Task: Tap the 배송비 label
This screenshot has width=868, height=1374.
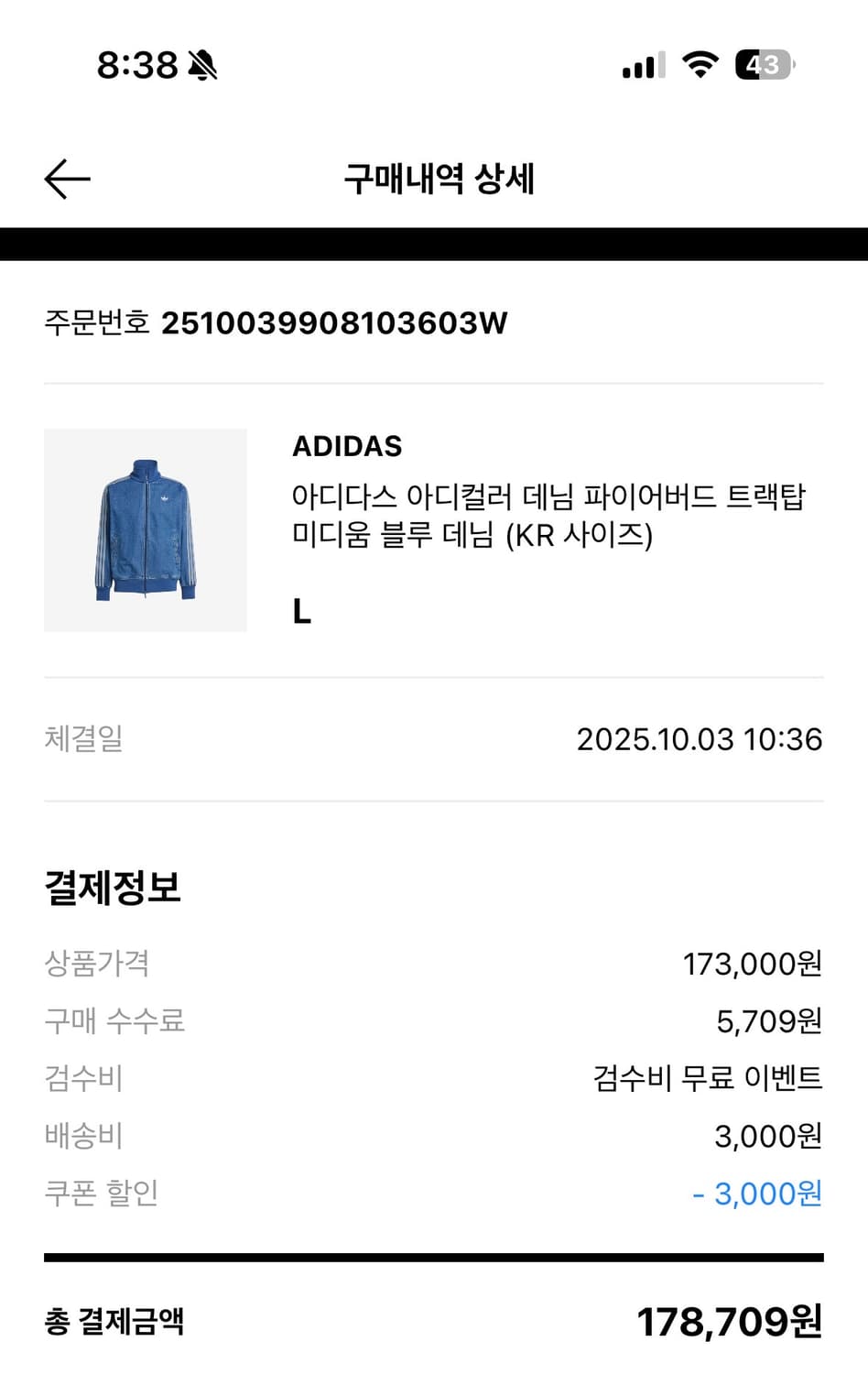Action: click(x=83, y=1136)
